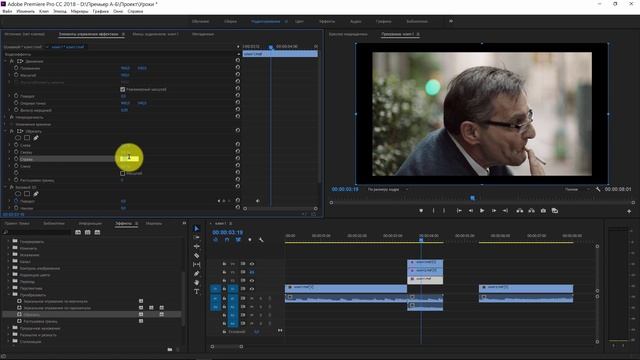The height and width of the screenshot is (360, 640).
Task: Uncheck Uniform Scale checkbox
Action: pyautogui.click(x=122, y=89)
